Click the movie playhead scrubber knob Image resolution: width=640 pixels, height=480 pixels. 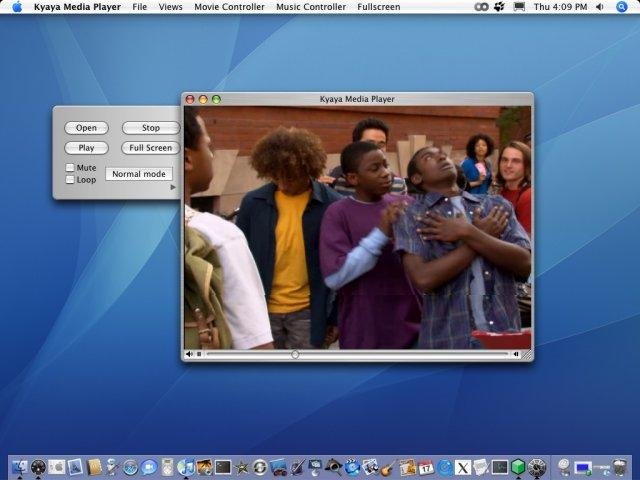click(x=295, y=354)
